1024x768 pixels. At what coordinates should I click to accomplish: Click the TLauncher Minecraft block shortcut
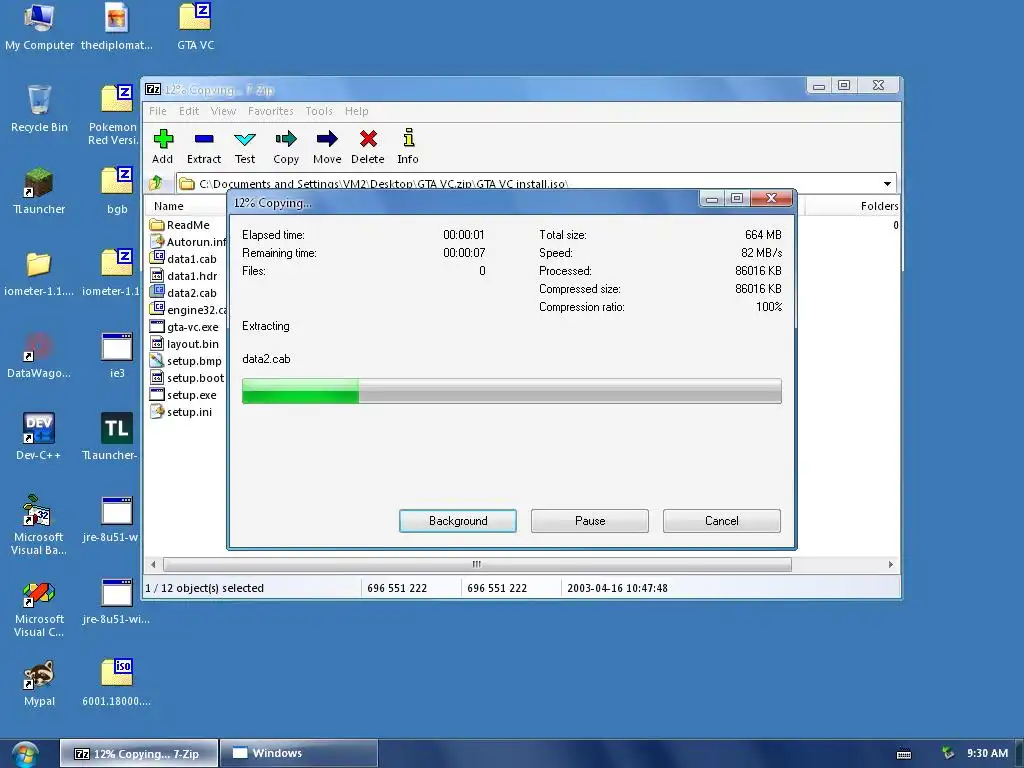point(39,191)
